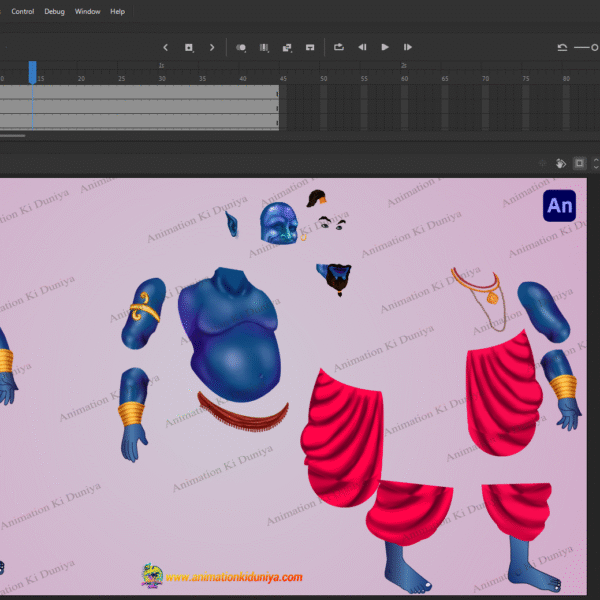600x600 pixels.
Task: Select the middle layer's end frame at 45
Action: (277, 108)
